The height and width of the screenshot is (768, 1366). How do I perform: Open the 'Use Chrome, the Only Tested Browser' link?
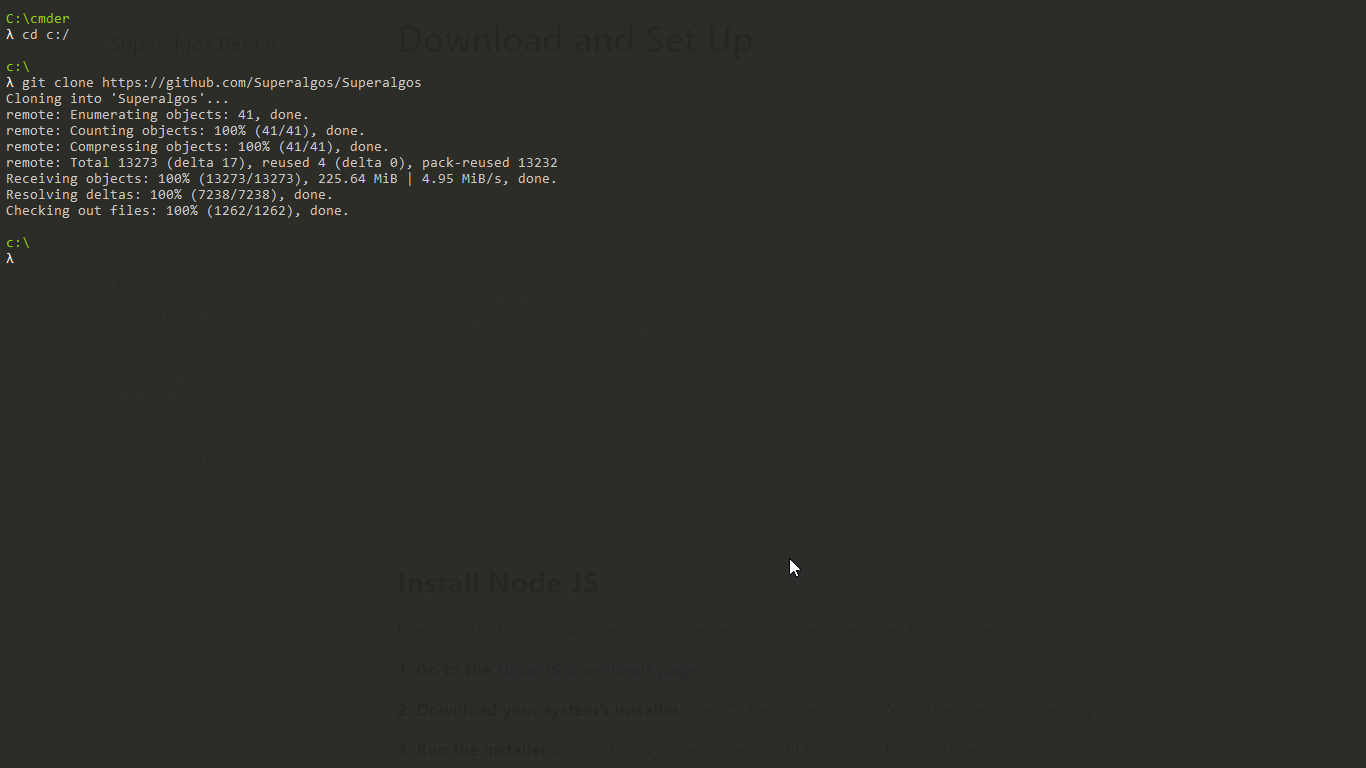tap(574, 332)
